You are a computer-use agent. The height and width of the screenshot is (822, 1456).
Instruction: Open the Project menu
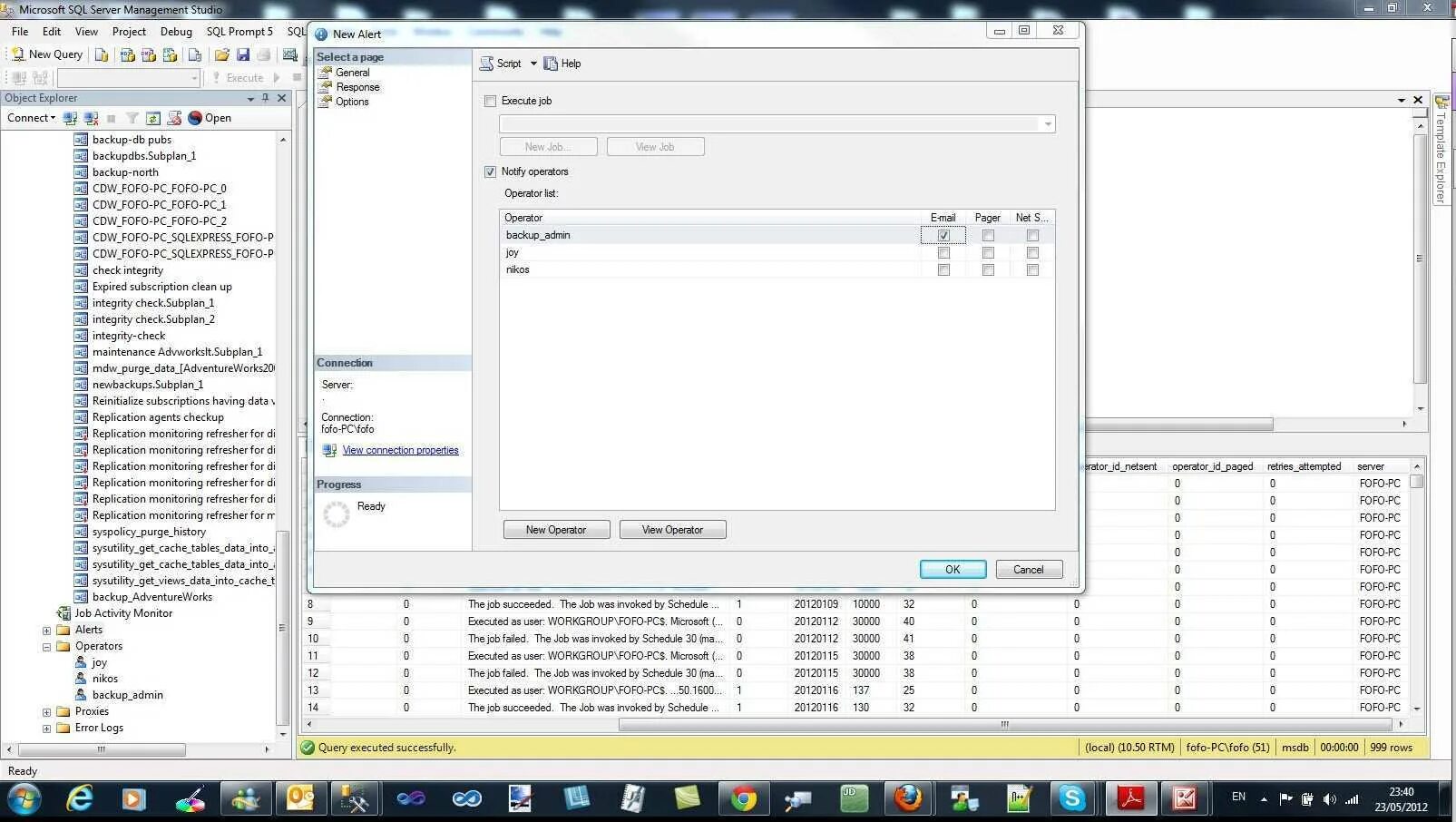pyautogui.click(x=129, y=31)
